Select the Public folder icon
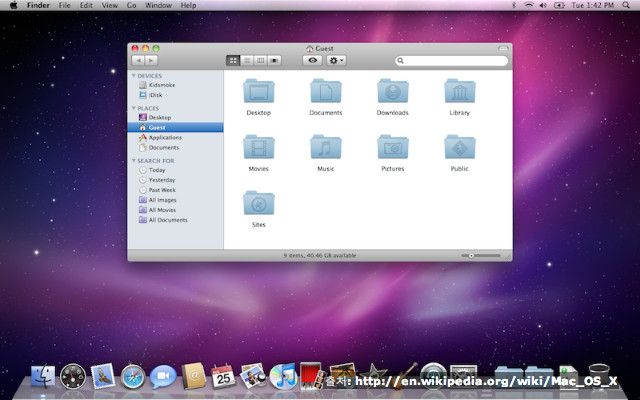 [x=460, y=147]
